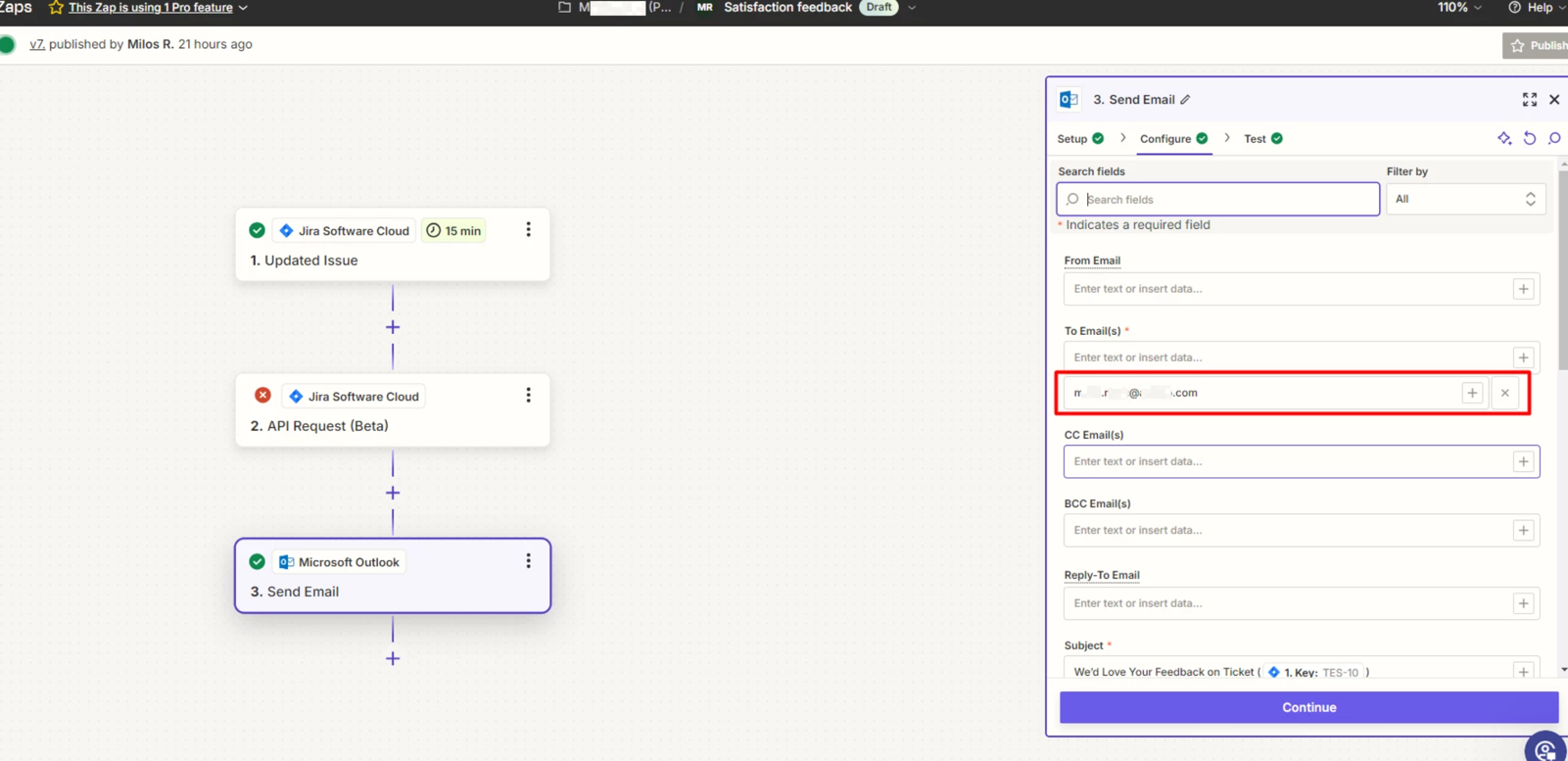
Task: Expand the Pro feature notice dropdown
Action: [x=243, y=8]
